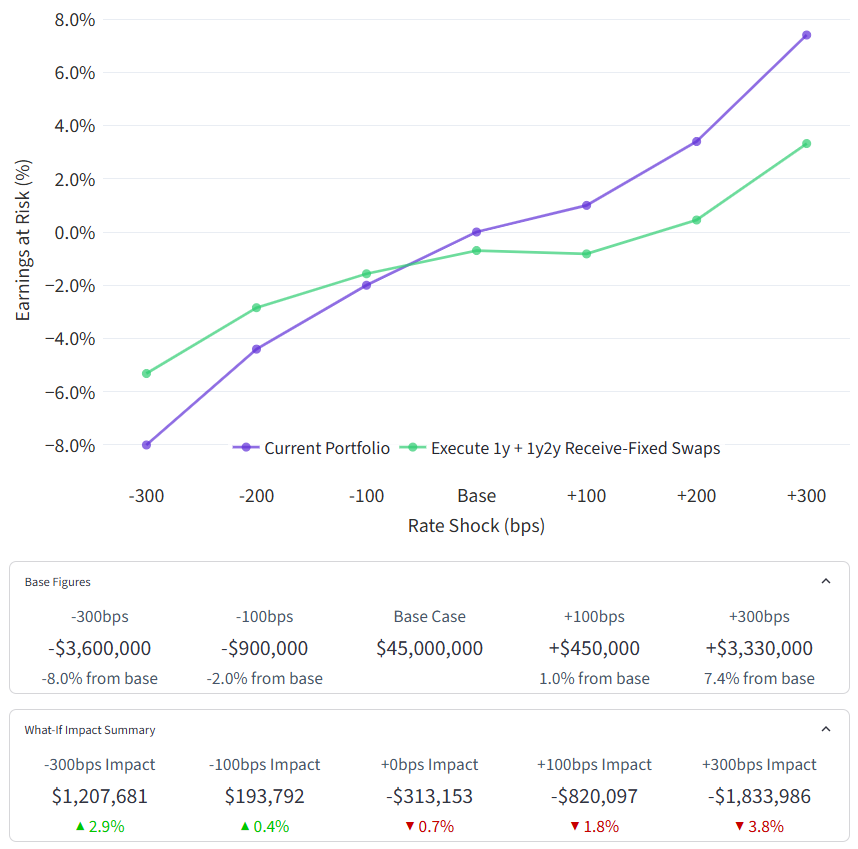Collapse the Base Figures panel chevron
The image size is (858, 849).
825,581
